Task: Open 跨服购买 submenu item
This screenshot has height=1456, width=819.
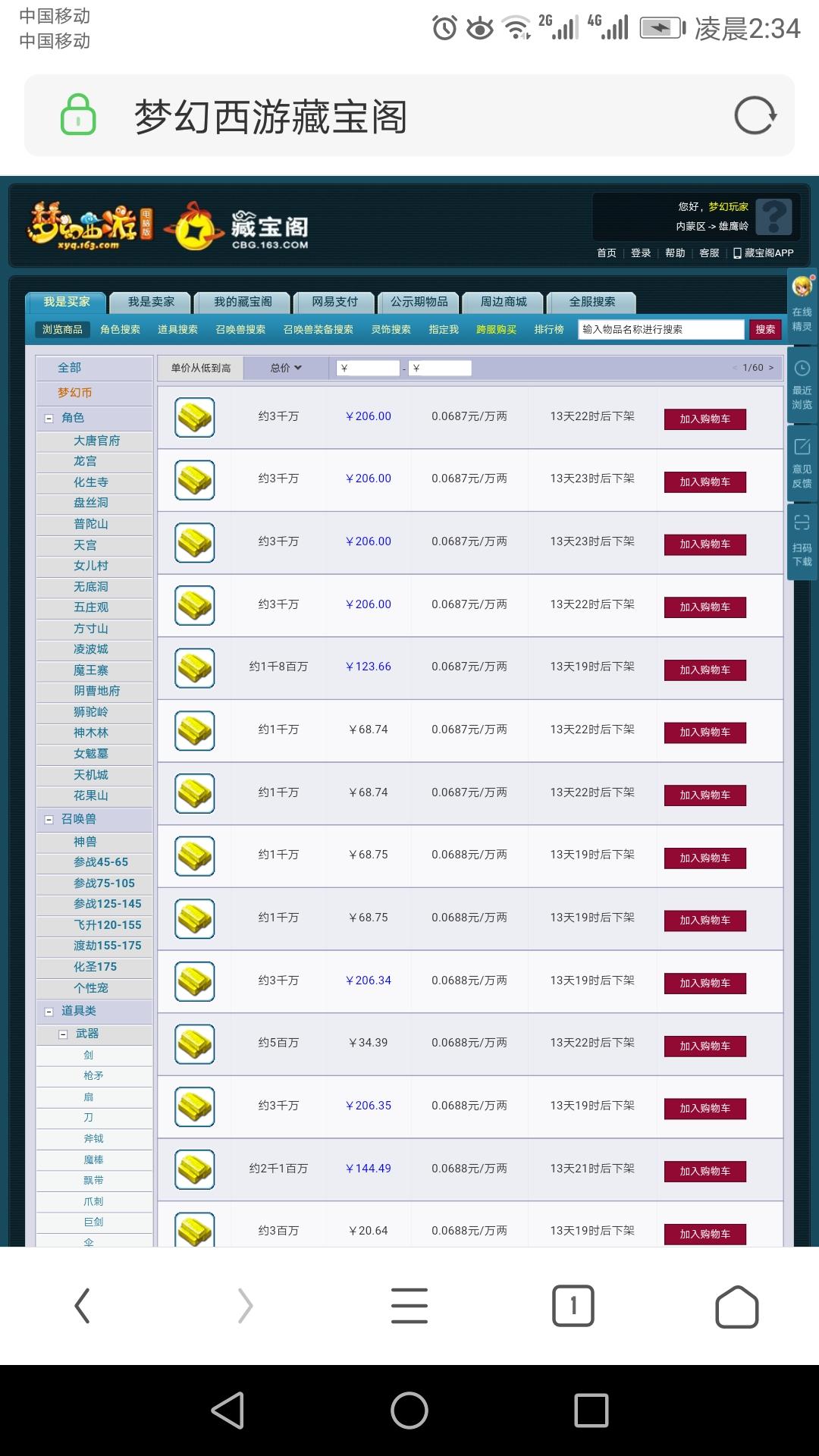Action: 496,329
